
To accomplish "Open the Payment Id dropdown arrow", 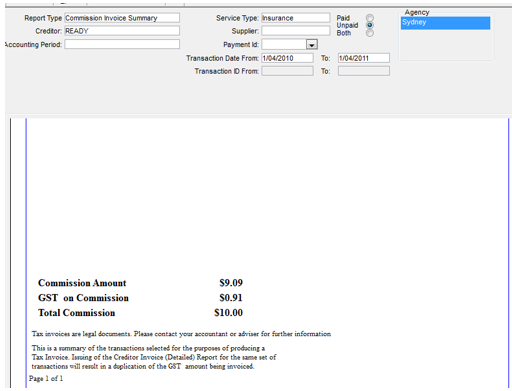I will (312, 44).
